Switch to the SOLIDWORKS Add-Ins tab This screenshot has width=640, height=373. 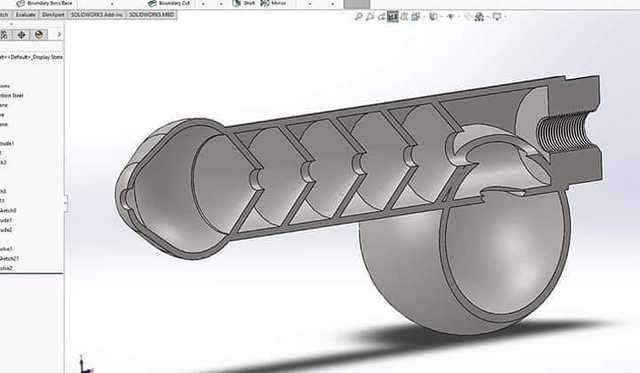click(97, 15)
